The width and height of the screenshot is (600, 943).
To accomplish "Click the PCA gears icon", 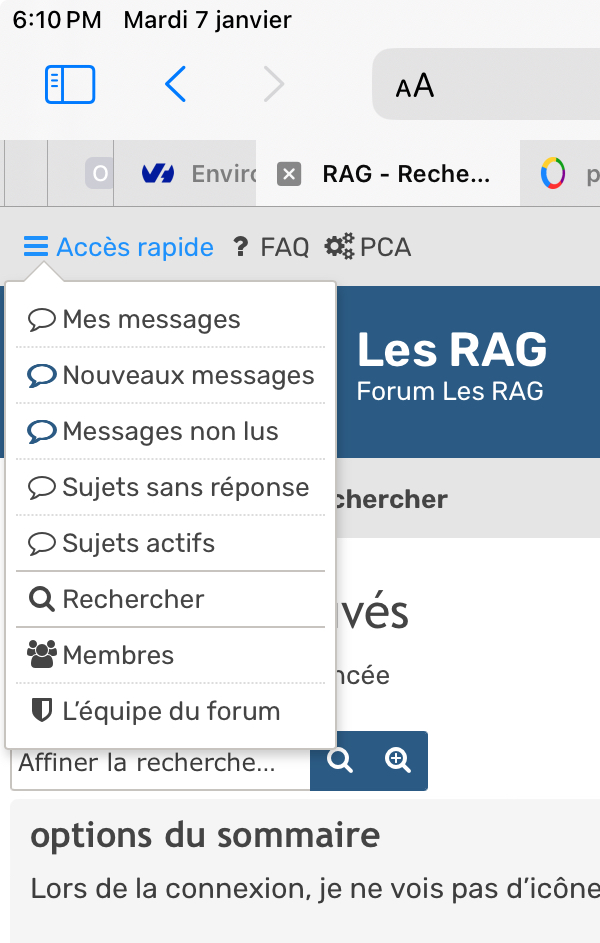I will coord(340,247).
